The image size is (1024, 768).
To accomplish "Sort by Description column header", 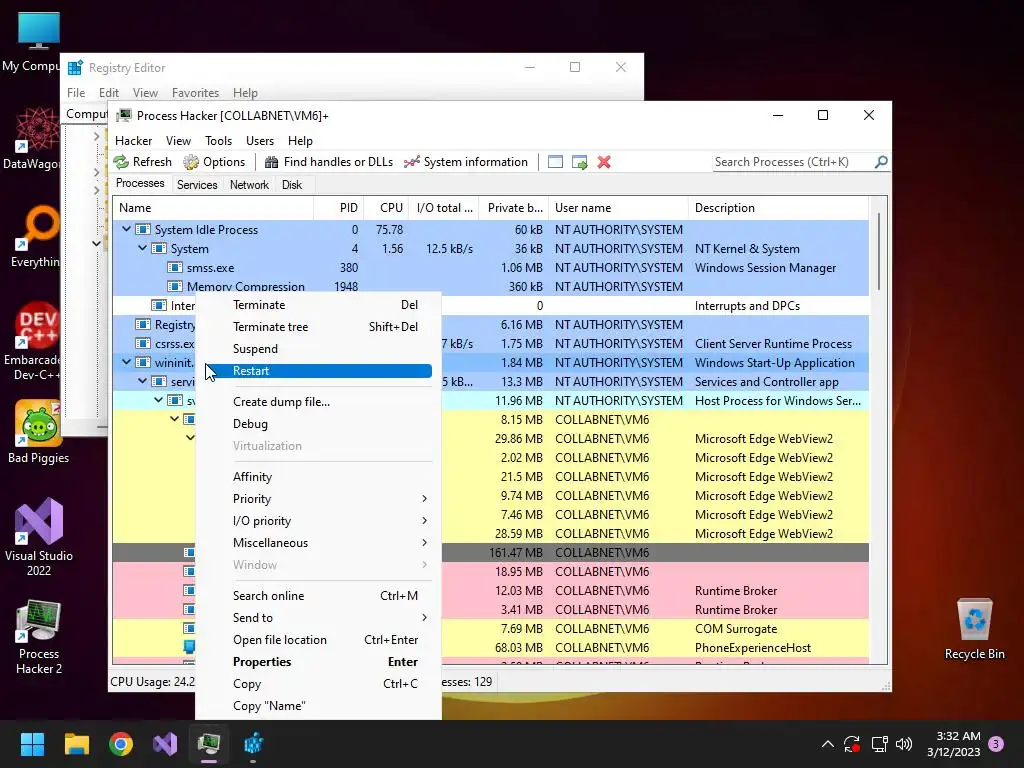I will click(778, 208).
